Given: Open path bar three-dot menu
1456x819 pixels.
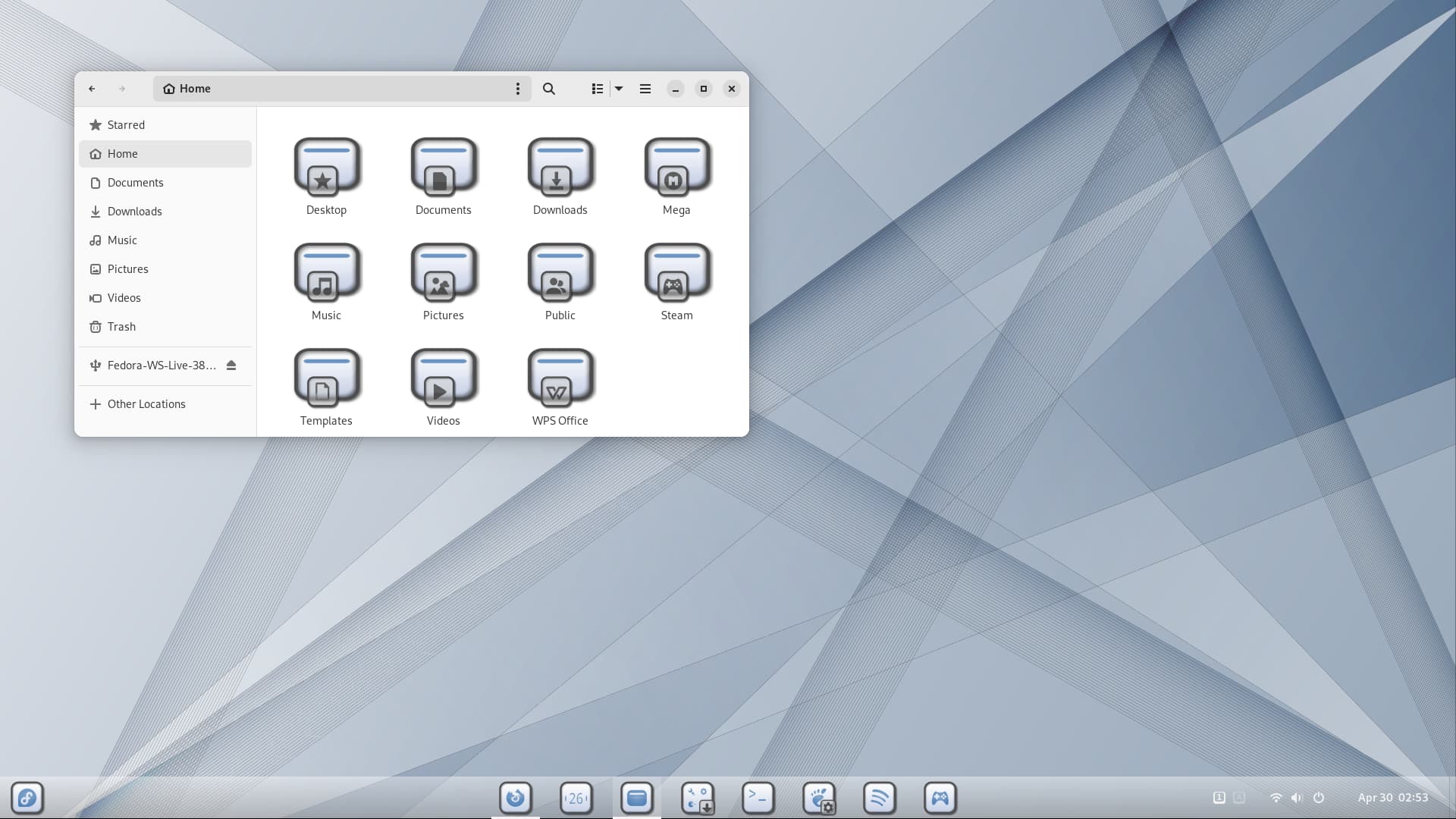Looking at the screenshot, I should [x=518, y=89].
